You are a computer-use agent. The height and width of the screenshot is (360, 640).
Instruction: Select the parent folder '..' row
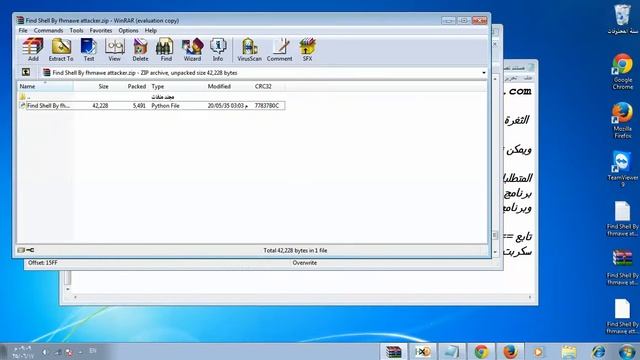tap(151, 97)
